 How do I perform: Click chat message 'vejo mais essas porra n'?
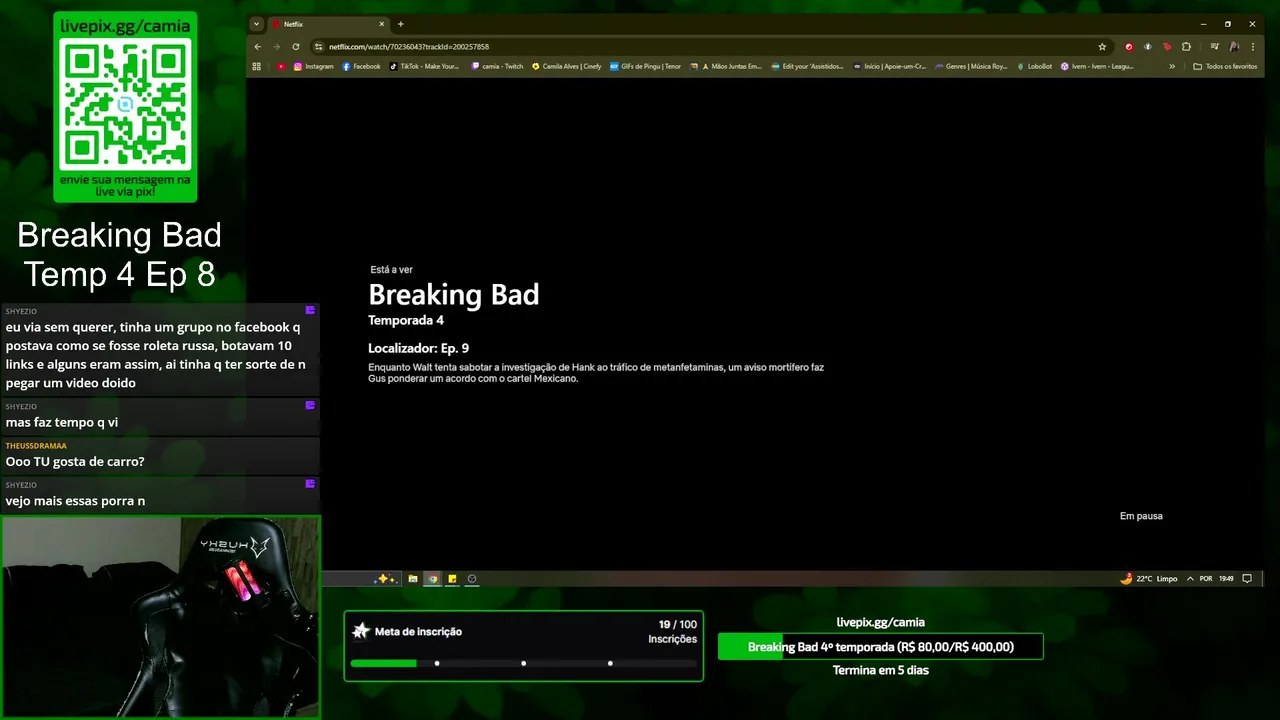[160, 494]
